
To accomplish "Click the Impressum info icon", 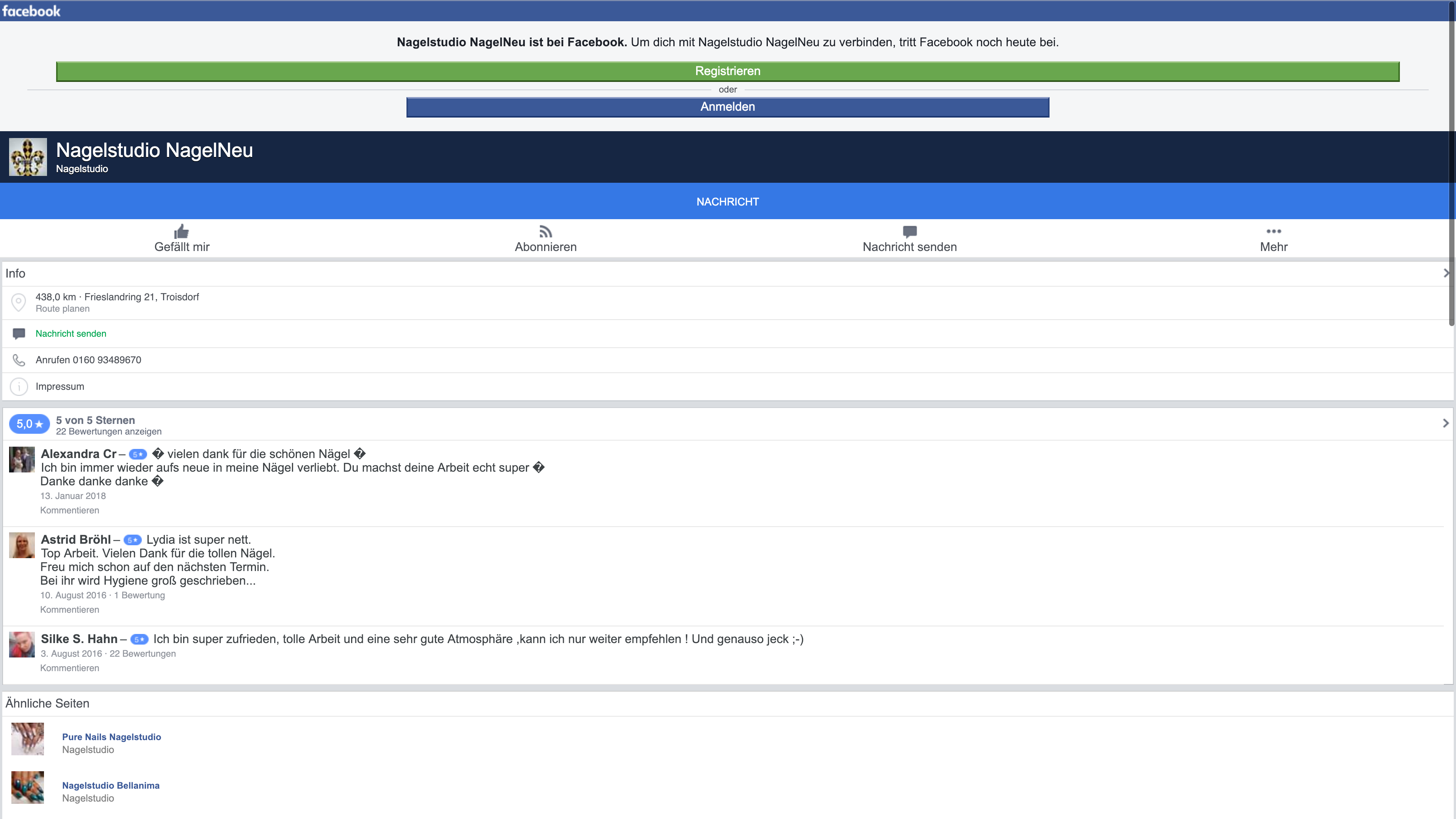I will point(19,387).
